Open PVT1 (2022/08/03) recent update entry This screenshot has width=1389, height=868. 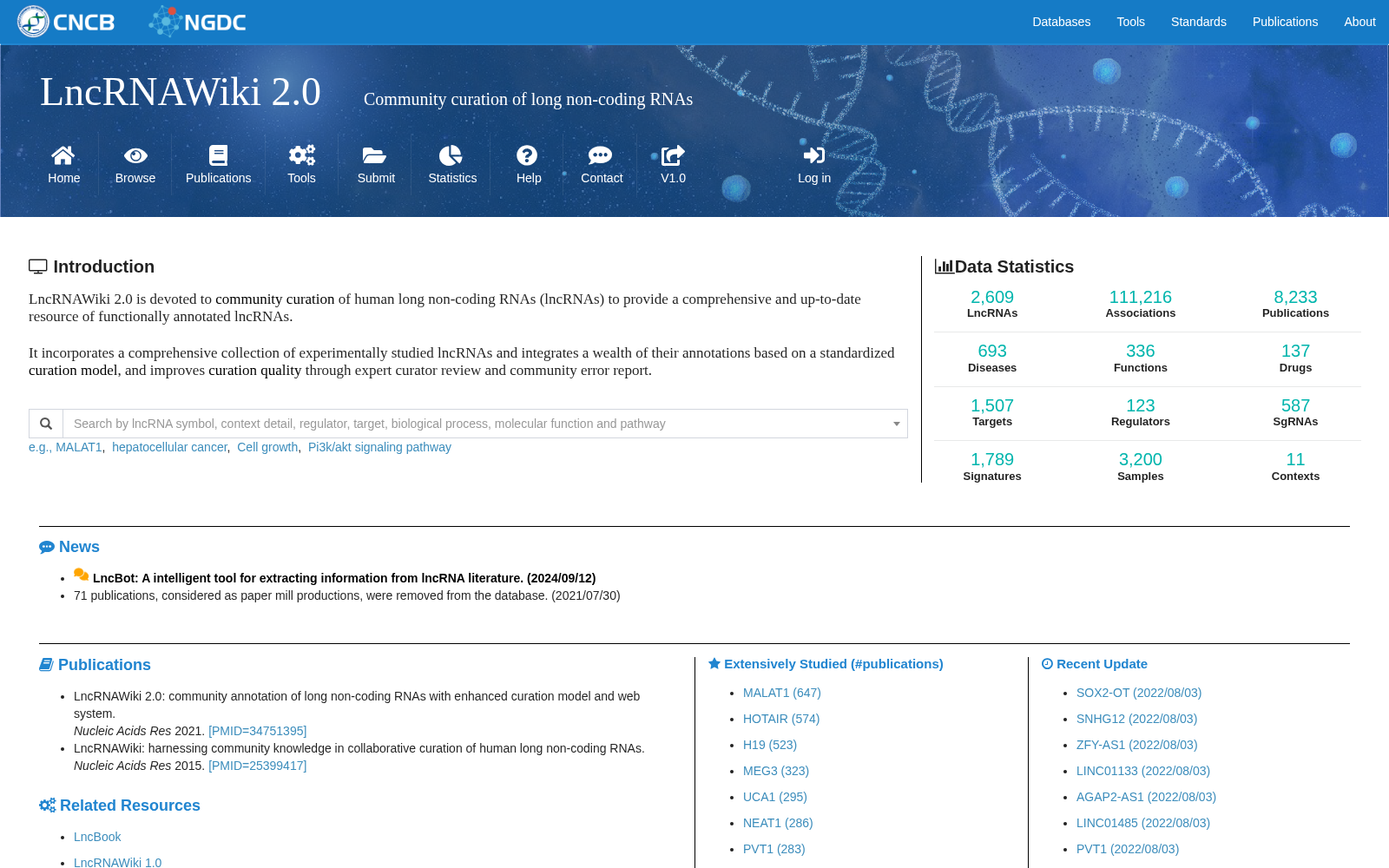[x=1128, y=849]
